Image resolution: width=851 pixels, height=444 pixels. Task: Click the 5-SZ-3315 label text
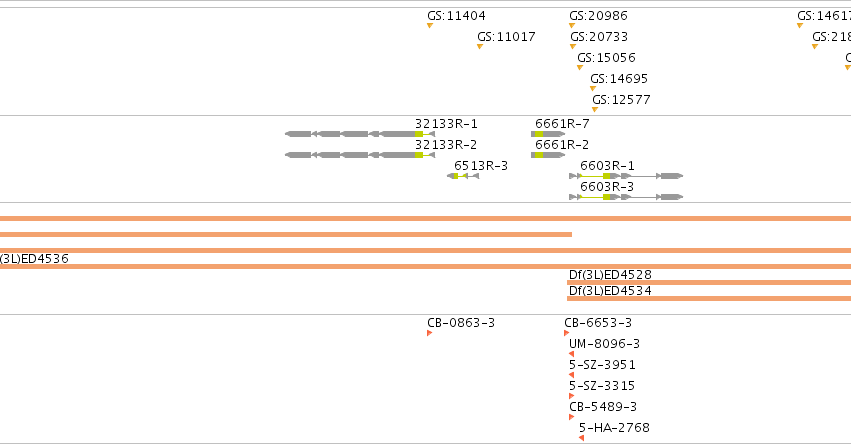[602, 386]
